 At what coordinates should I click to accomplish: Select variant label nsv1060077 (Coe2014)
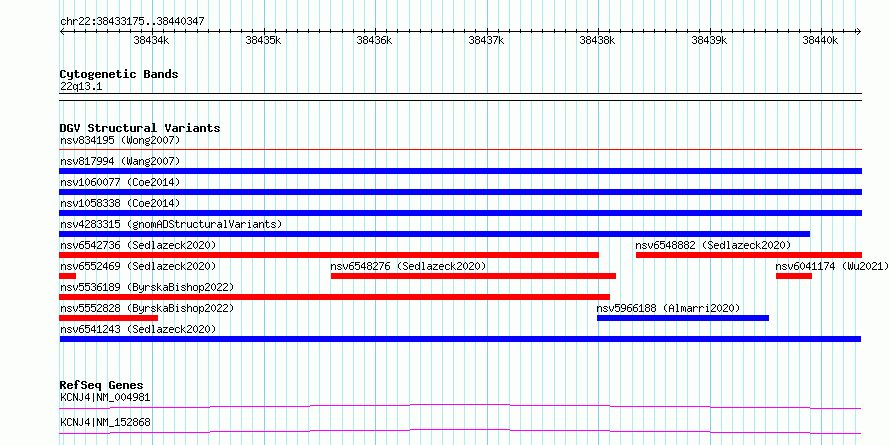120,182
